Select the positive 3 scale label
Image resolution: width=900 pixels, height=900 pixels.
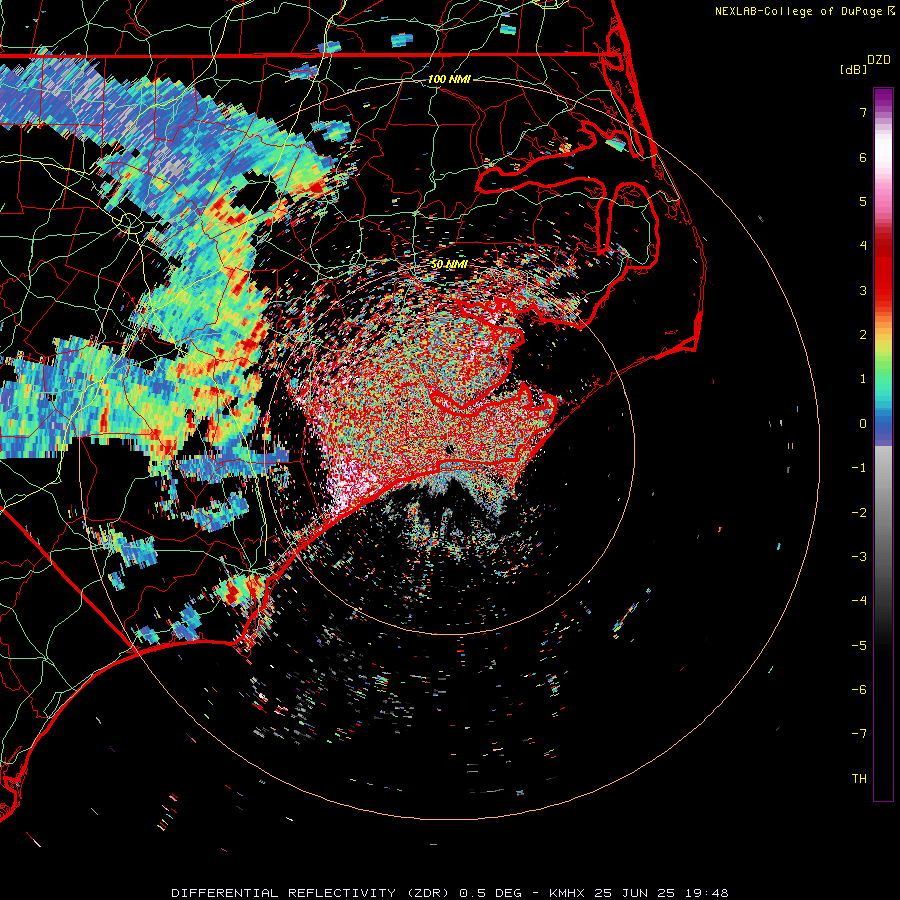pyautogui.click(x=863, y=290)
